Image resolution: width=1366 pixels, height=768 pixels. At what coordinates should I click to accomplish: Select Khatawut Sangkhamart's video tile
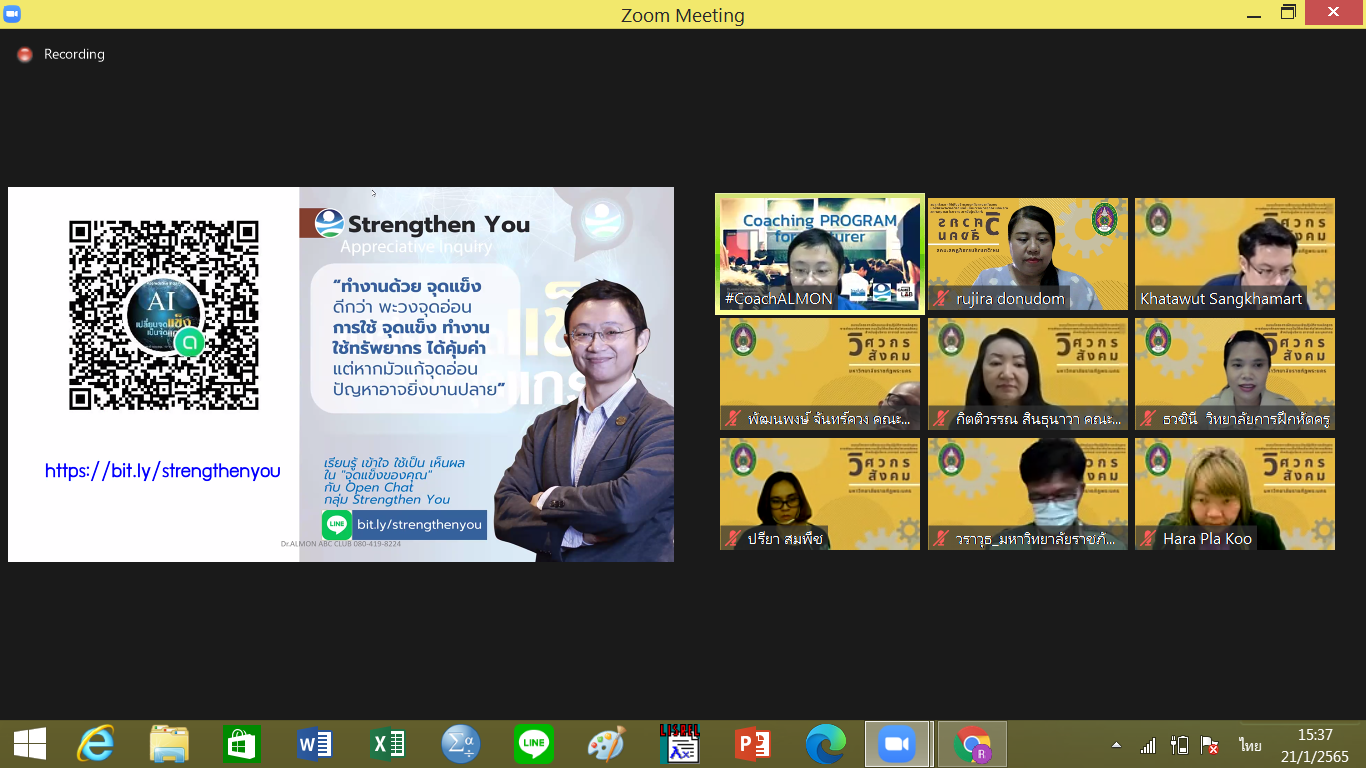1235,254
